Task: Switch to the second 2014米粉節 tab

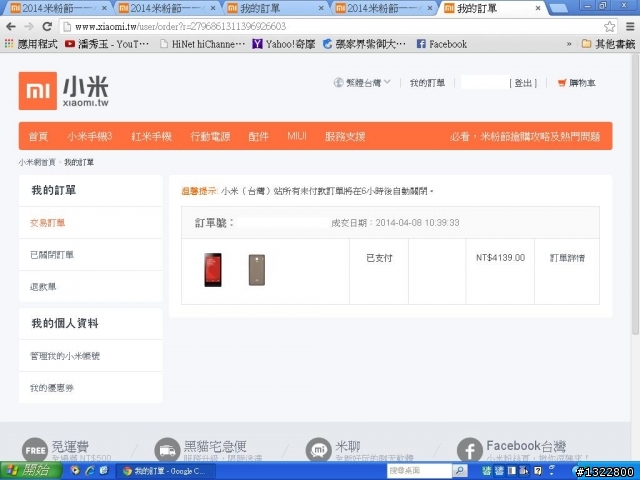Action: (168, 8)
